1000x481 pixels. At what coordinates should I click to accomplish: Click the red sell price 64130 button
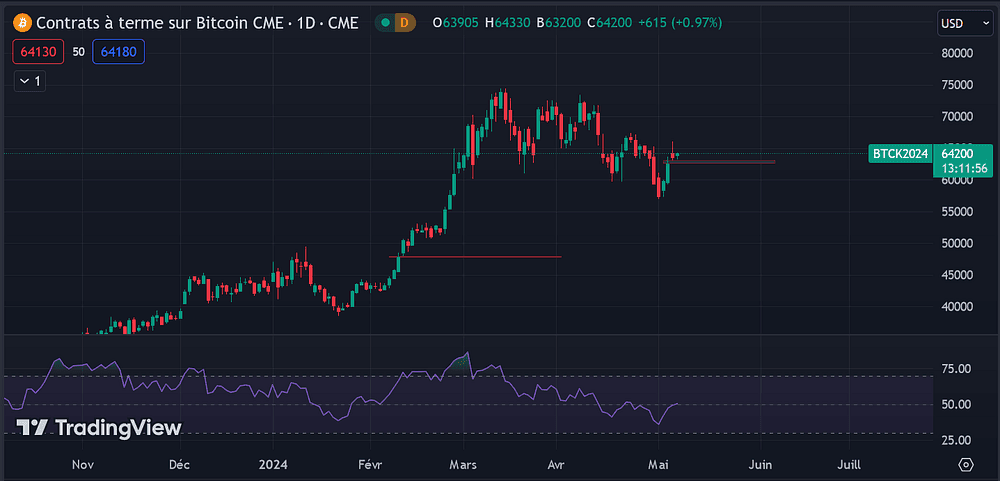tap(38, 52)
